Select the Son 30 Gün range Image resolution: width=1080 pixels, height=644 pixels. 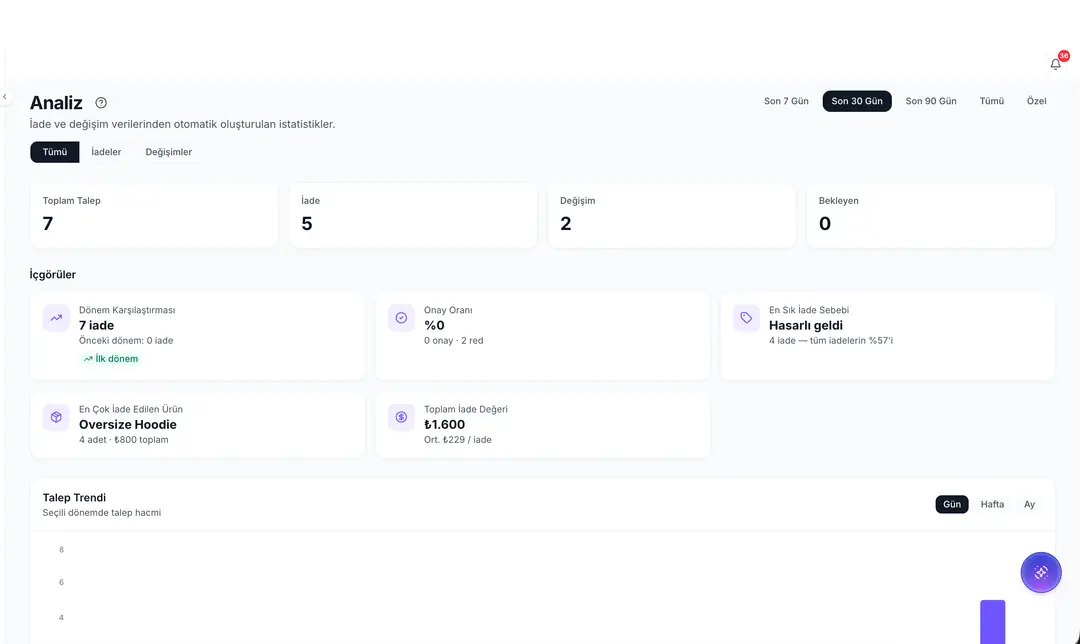[x=857, y=101]
